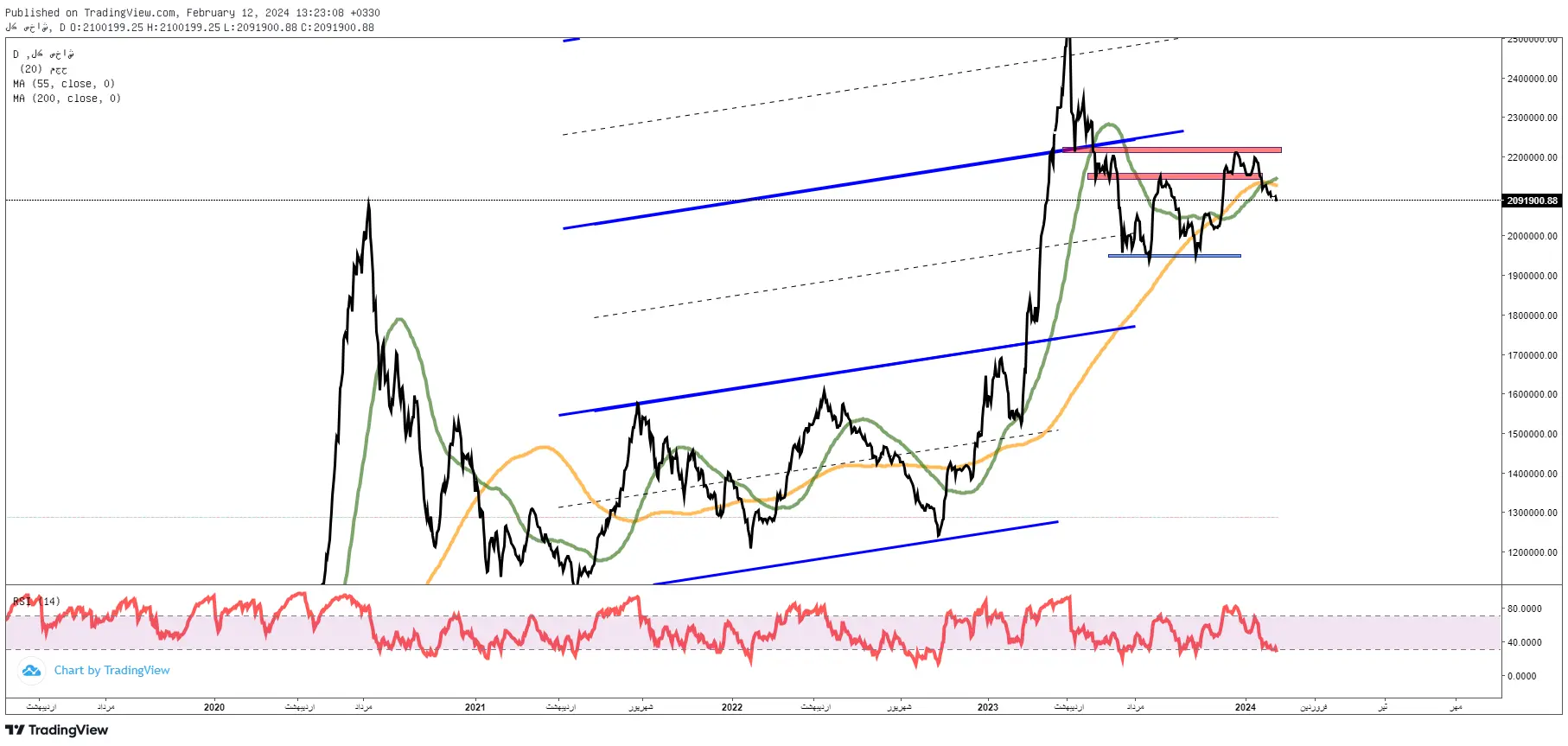Click the 1700000.00 price axis label
The height and width of the screenshot is (746, 1568).
tap(1532, 355)
